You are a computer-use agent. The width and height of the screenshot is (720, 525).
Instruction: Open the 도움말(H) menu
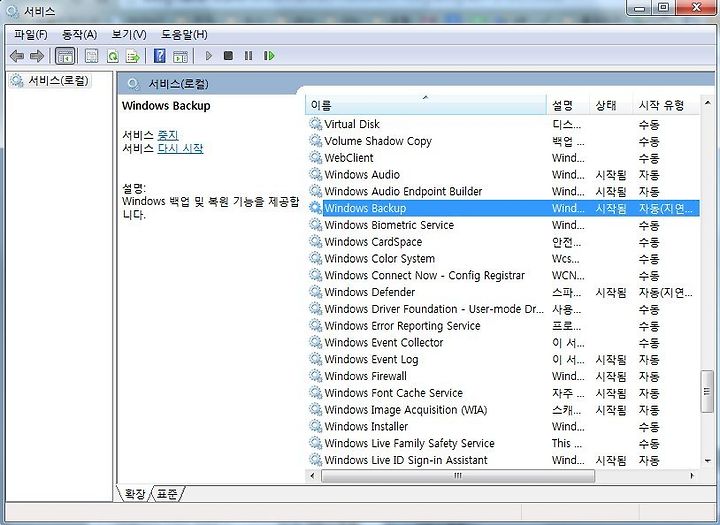click(184, 34)
